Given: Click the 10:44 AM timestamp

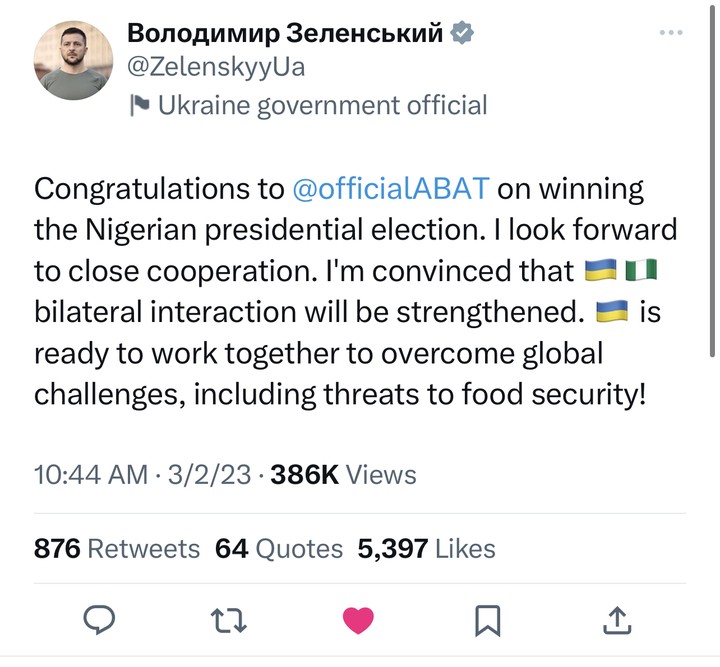Looking at the screenshot, I should (x=91, y=474).
